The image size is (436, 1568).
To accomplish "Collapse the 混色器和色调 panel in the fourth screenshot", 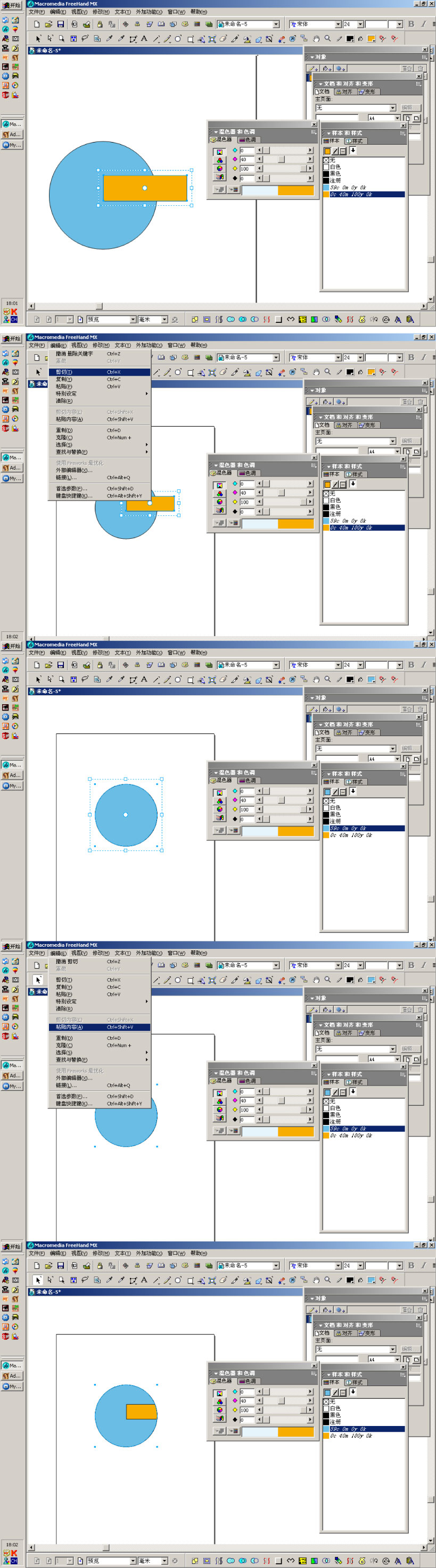I will pyautogui.click(x=216, y=1073).
